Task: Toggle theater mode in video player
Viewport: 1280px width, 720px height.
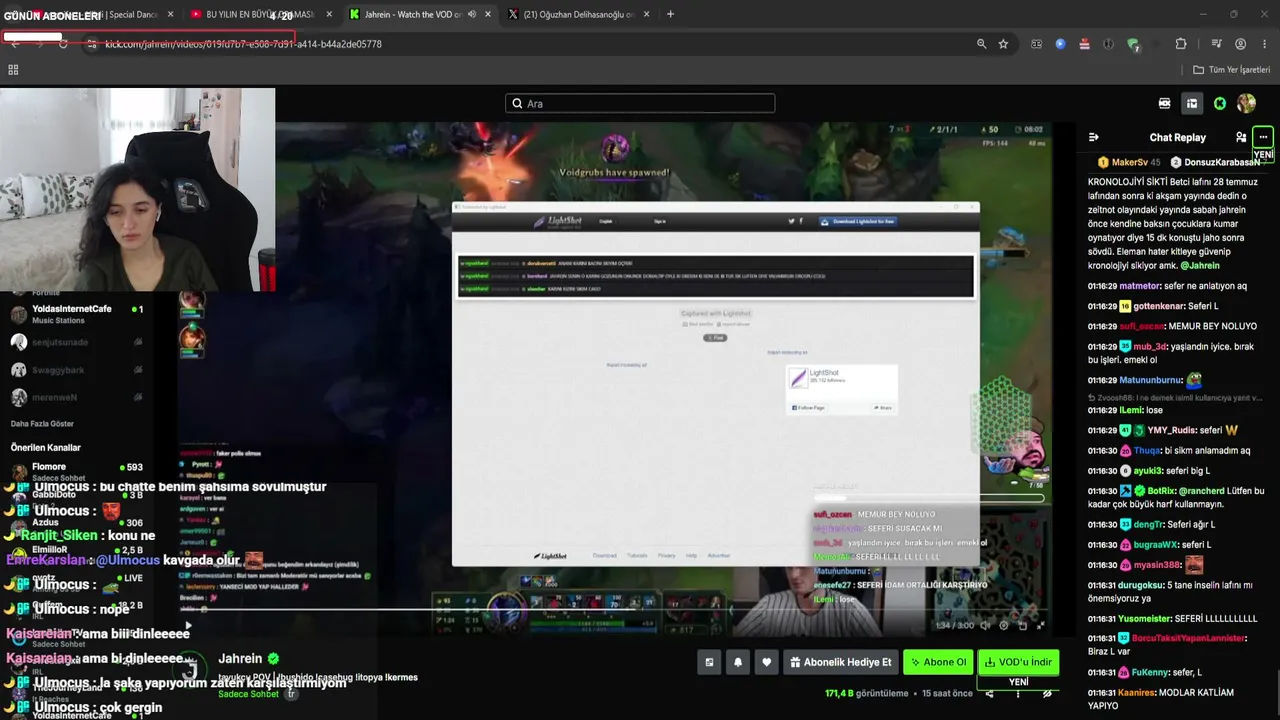Action: click(x=1022, y=626)
